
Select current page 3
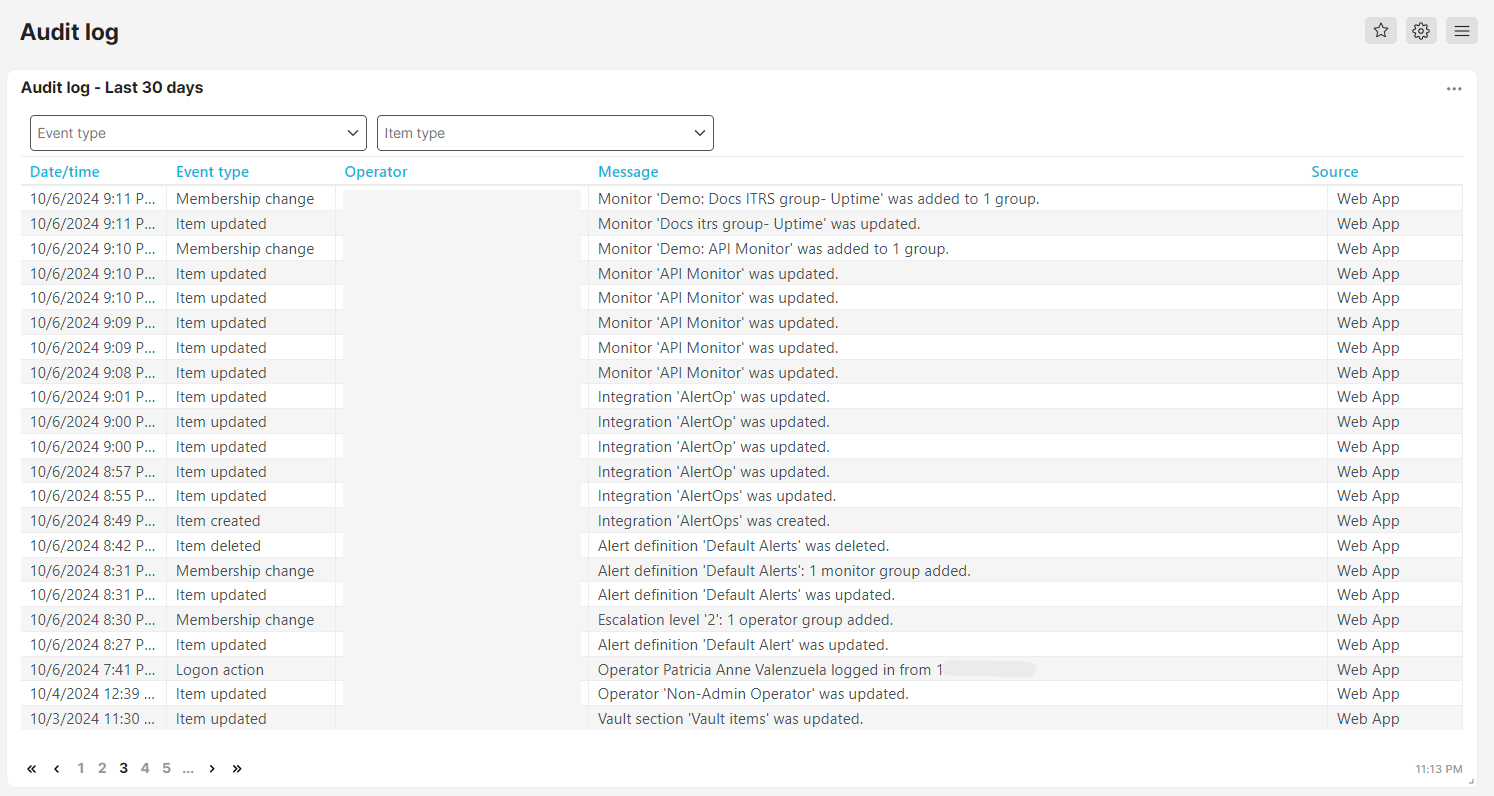[x=124, y=768]
